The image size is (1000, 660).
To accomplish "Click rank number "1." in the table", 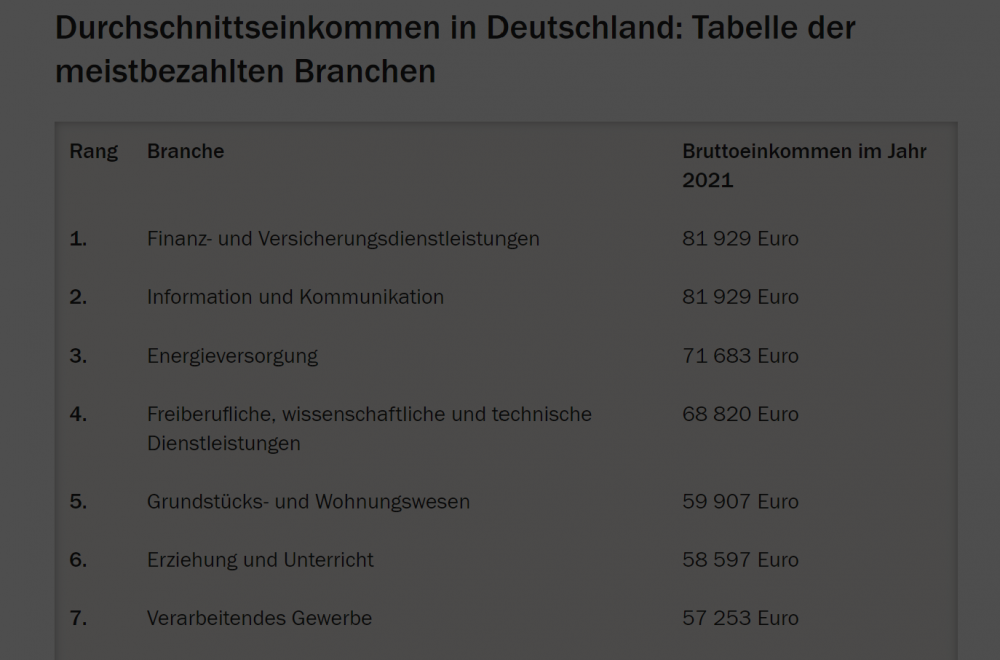I will (78, 239).
